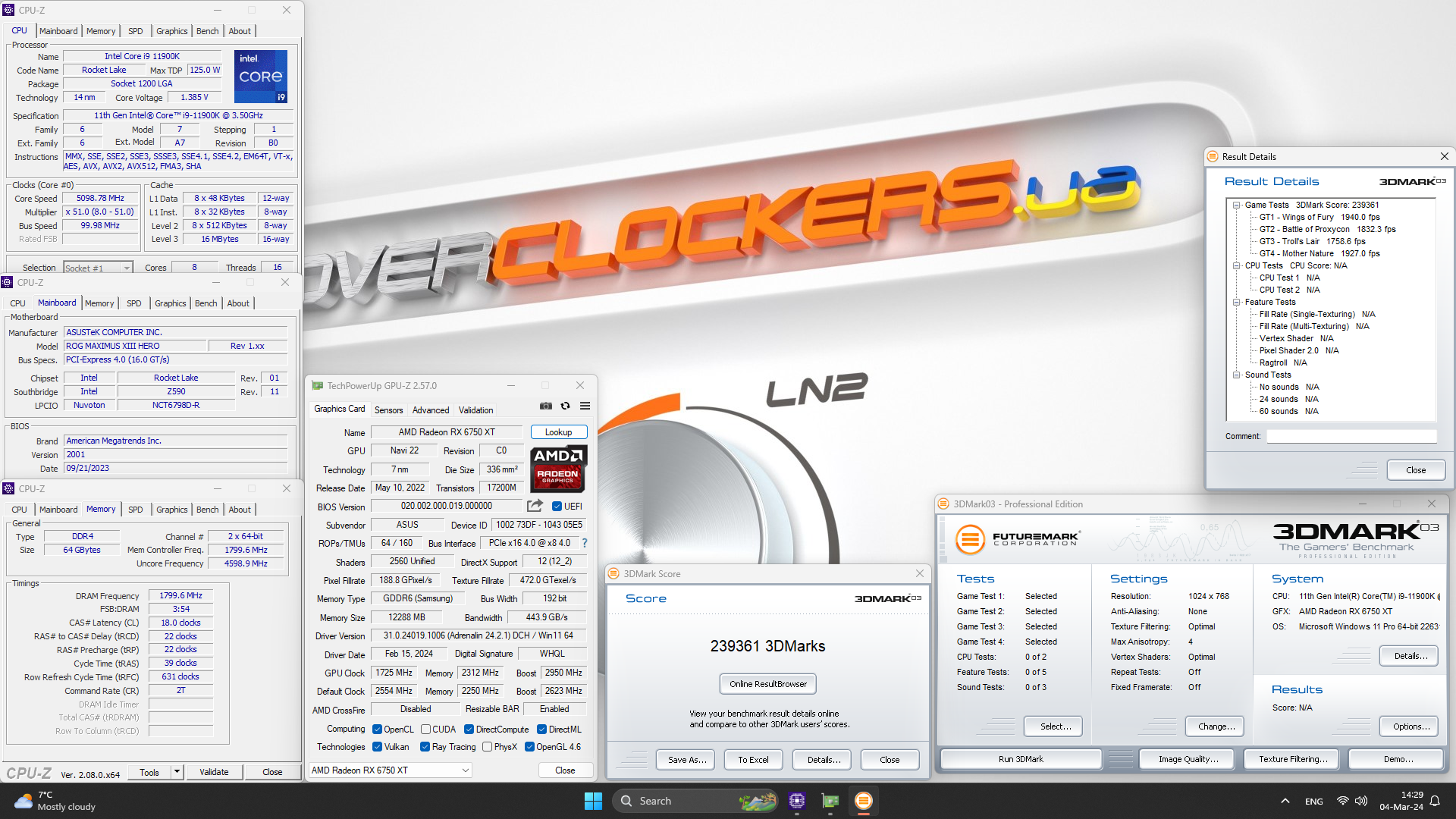Toggle the CUDA checkbox
Screen dimensions: 1456x819
[x=425, y=730]
